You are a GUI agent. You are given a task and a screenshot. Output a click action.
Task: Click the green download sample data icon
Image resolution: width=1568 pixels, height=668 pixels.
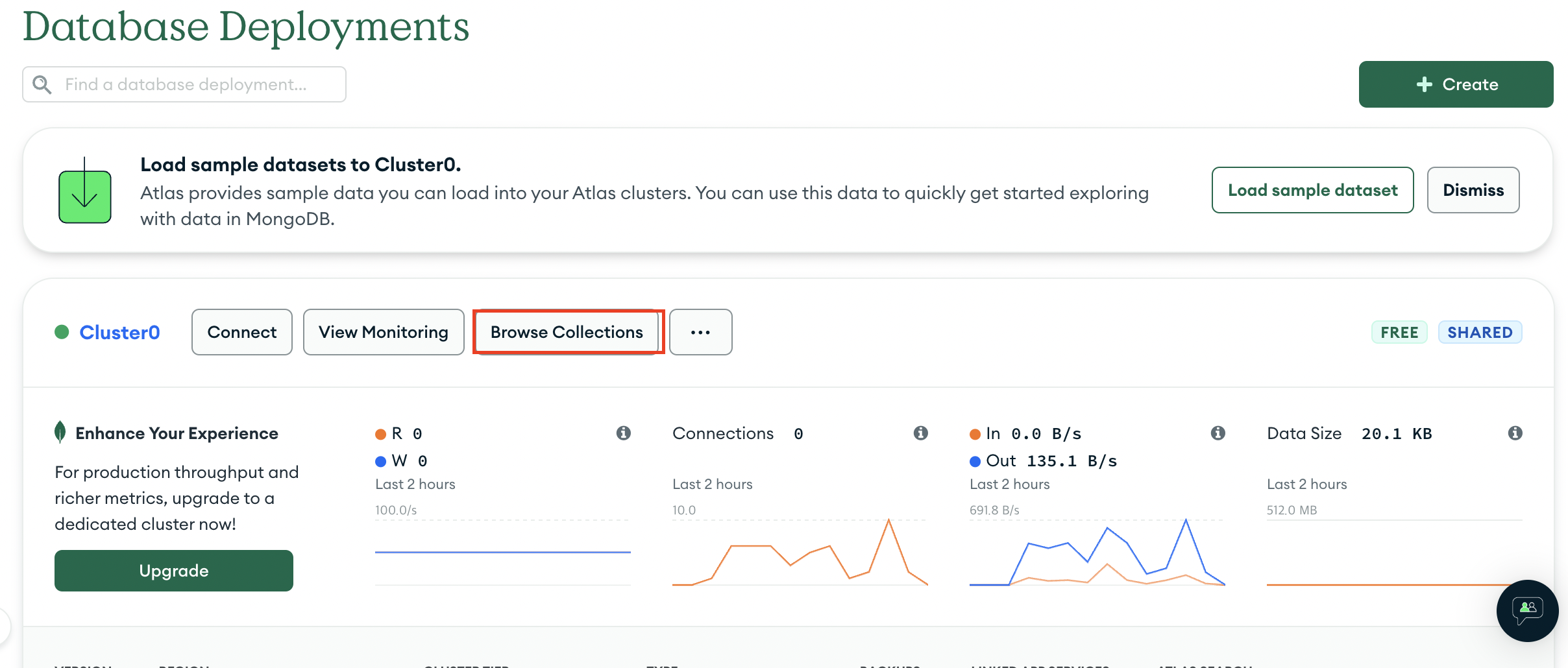[x=85, y=190]
